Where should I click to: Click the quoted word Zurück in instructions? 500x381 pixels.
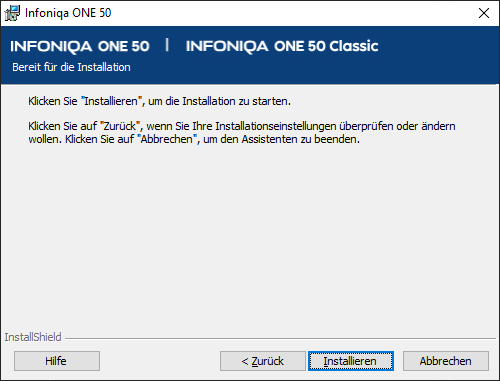pyautogui.click(x=120, y=126)
